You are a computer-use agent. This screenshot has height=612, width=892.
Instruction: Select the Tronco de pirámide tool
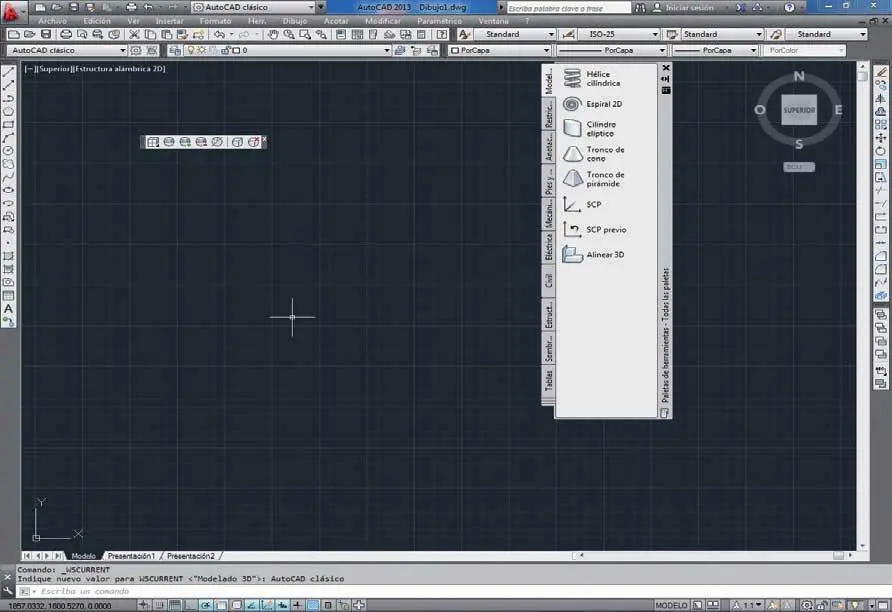pyautogui.click(x=604, y=179)
